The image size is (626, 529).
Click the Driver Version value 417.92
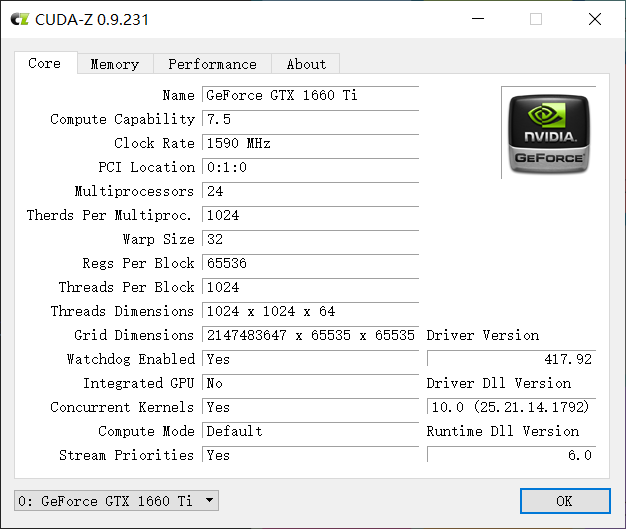pyautogui.click(x=511, y=359)
